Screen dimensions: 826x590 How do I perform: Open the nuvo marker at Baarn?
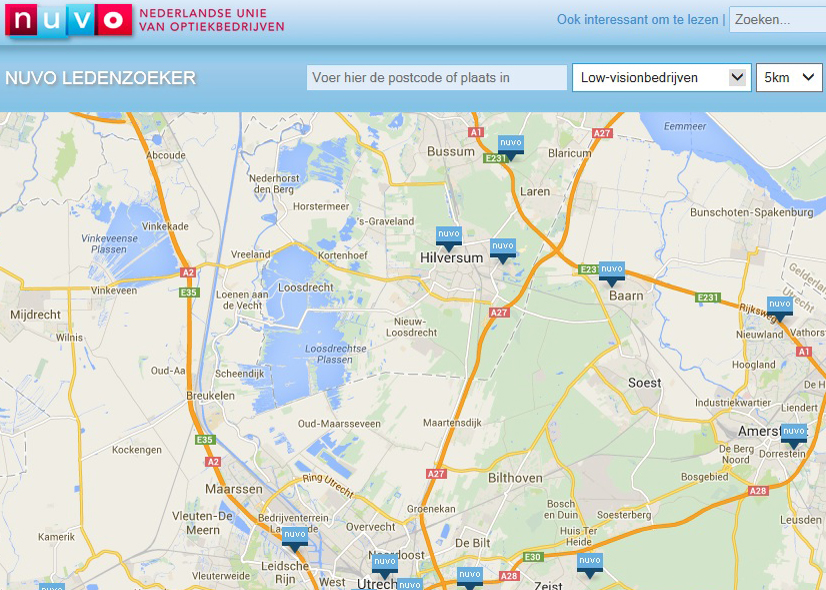[611, 272]
